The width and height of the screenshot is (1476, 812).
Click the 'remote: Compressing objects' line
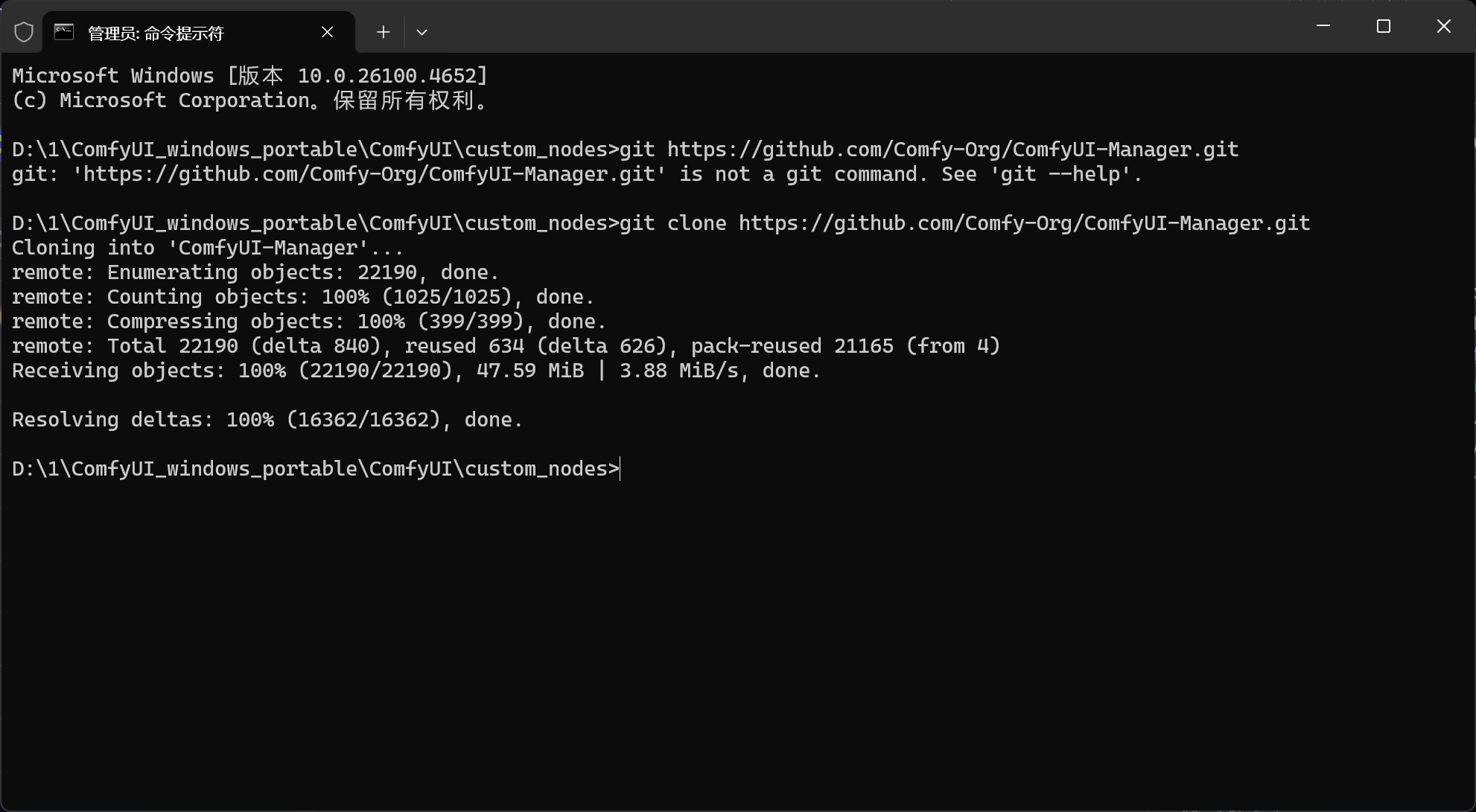(x=309, y=322)
